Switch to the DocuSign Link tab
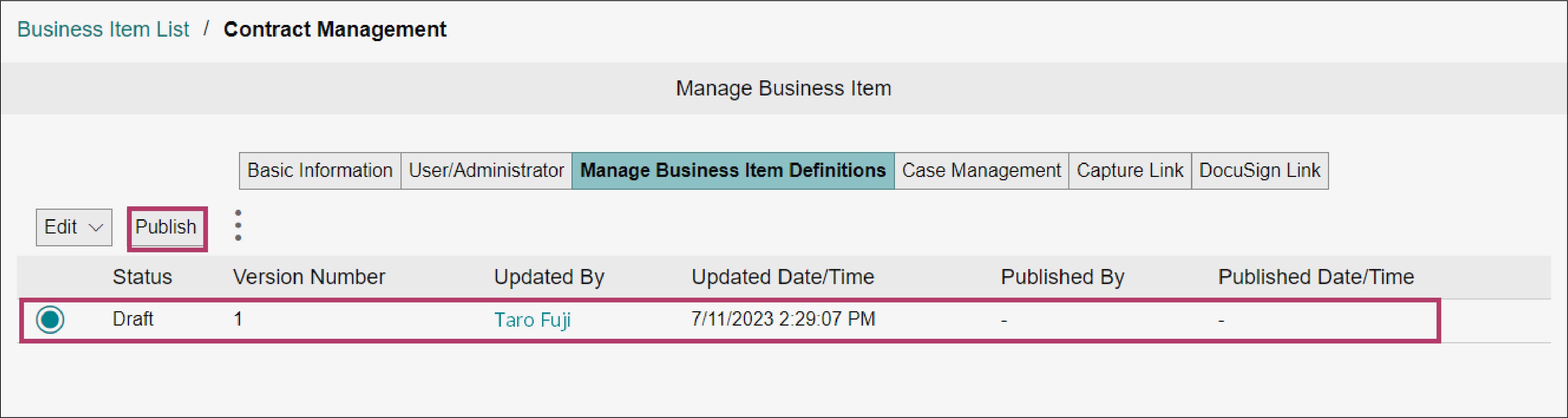Viewport: 1568px width, 418px height. pos(1259,171)
